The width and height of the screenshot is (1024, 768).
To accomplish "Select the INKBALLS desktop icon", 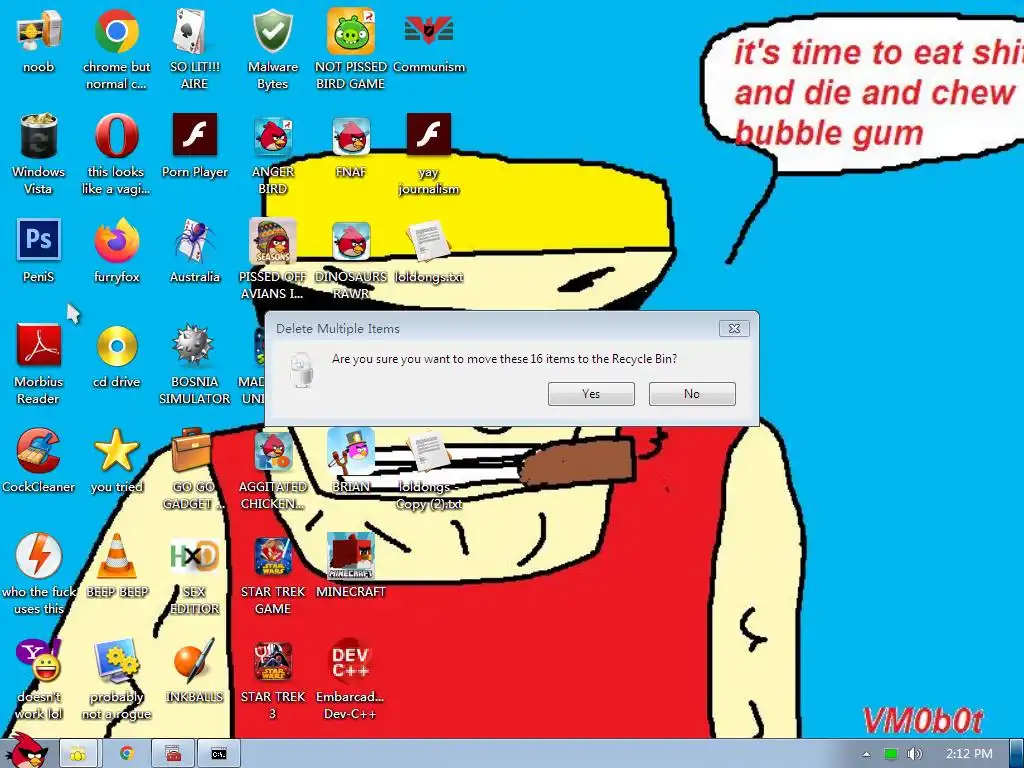I will point(195,661).
